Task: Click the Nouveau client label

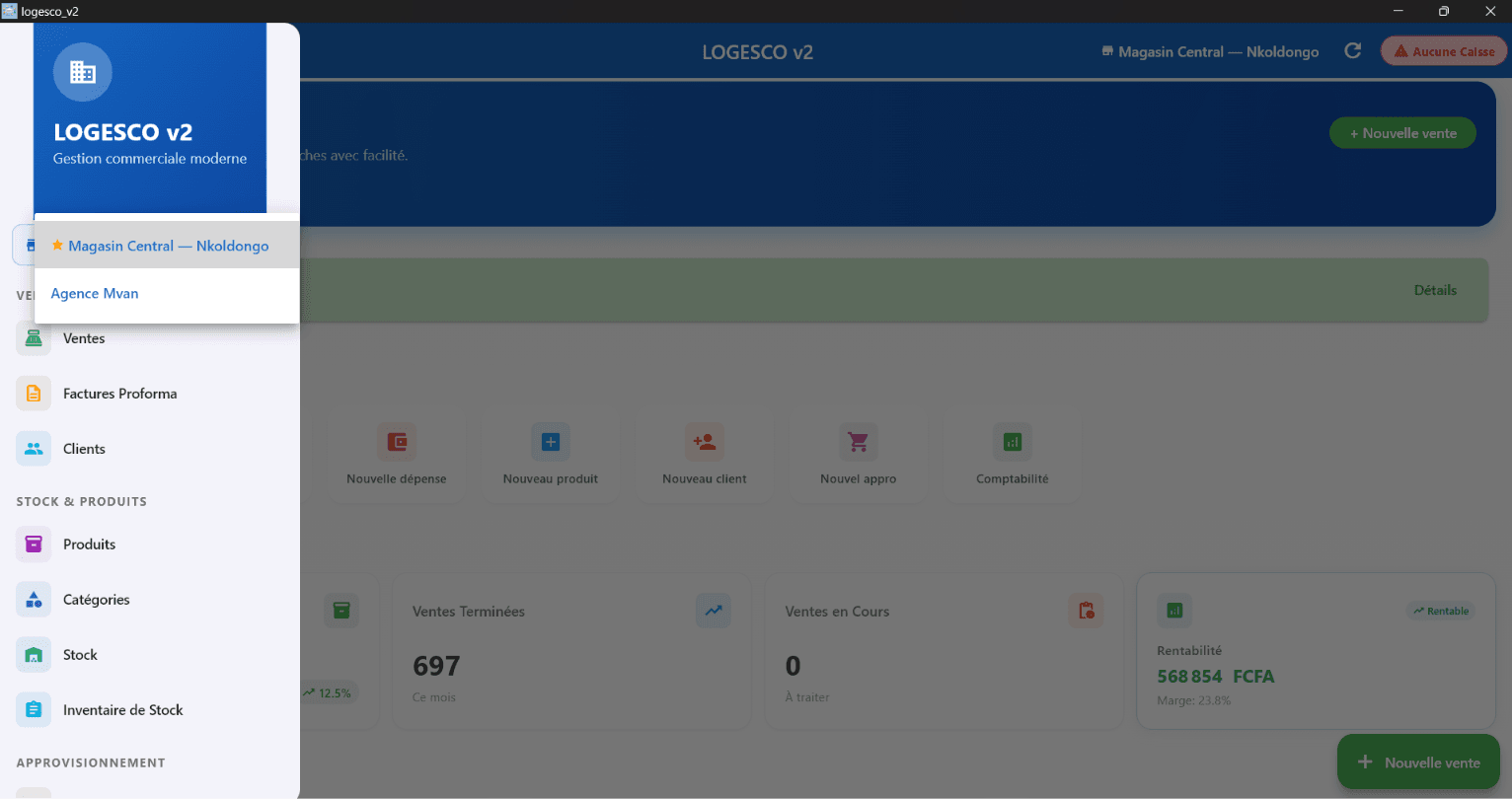Action: (x=705, y=478)
